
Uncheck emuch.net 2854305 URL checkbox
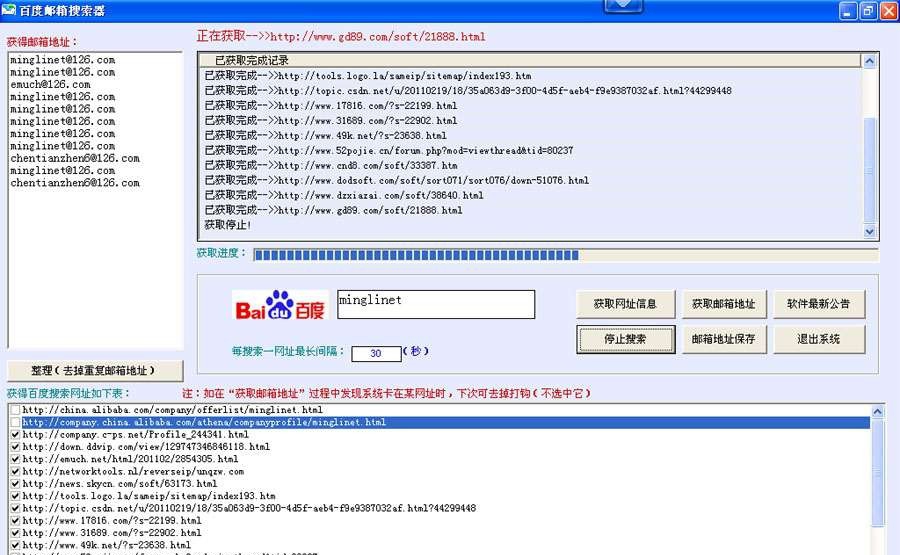pos(15,459)
